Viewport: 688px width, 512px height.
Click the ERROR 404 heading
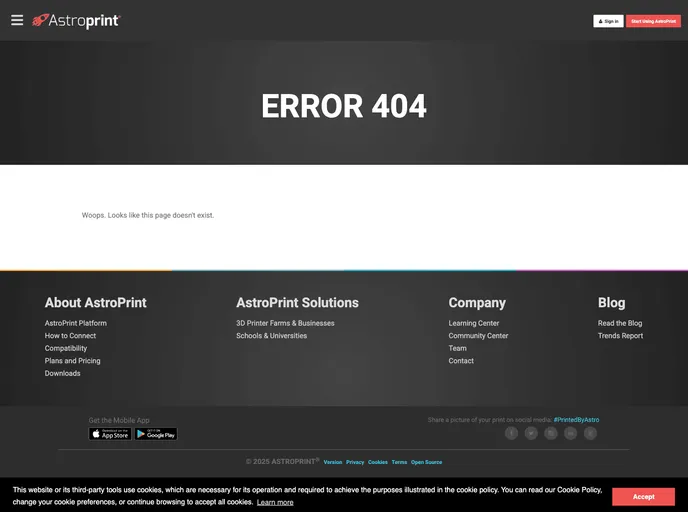pyautogui.click(x=344, y=106)
